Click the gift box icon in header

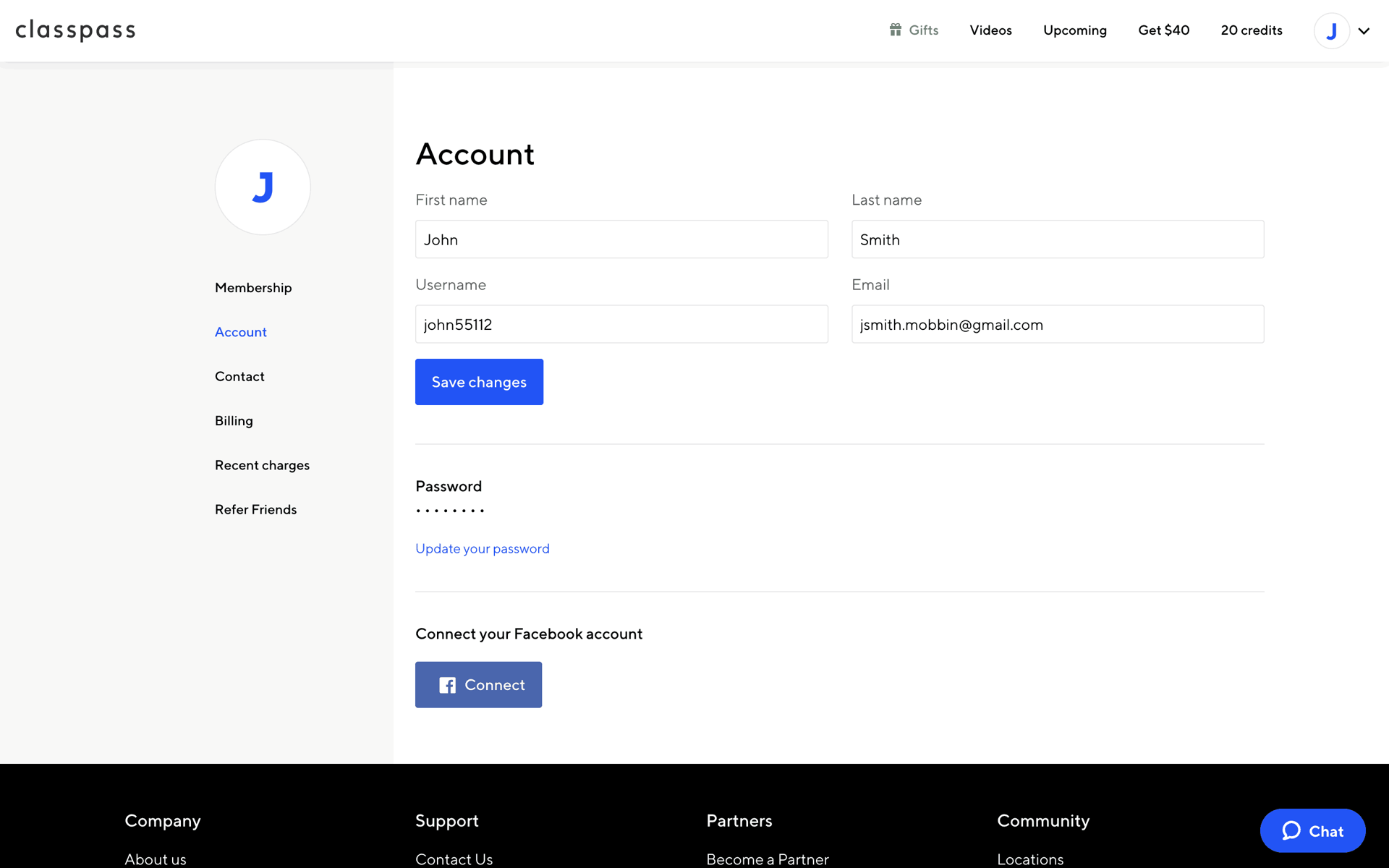click(x=895, y=30)
